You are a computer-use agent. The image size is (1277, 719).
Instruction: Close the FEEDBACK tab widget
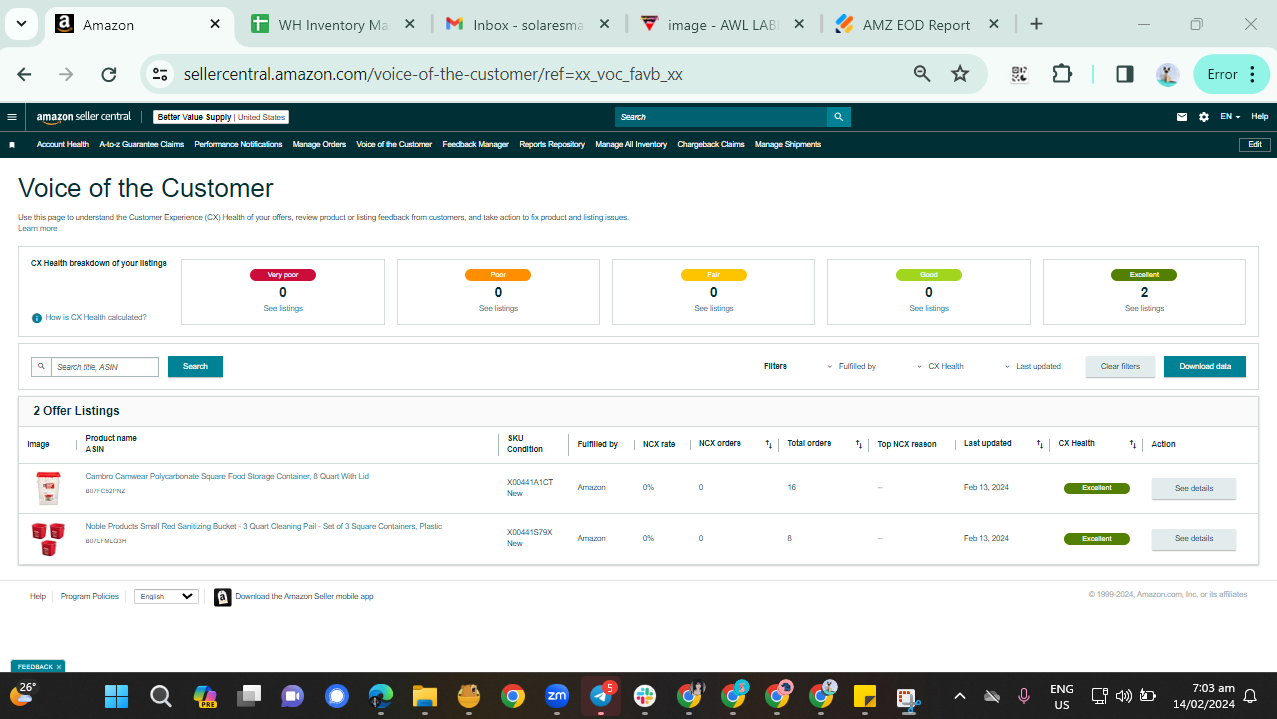[x=59, y=667]
